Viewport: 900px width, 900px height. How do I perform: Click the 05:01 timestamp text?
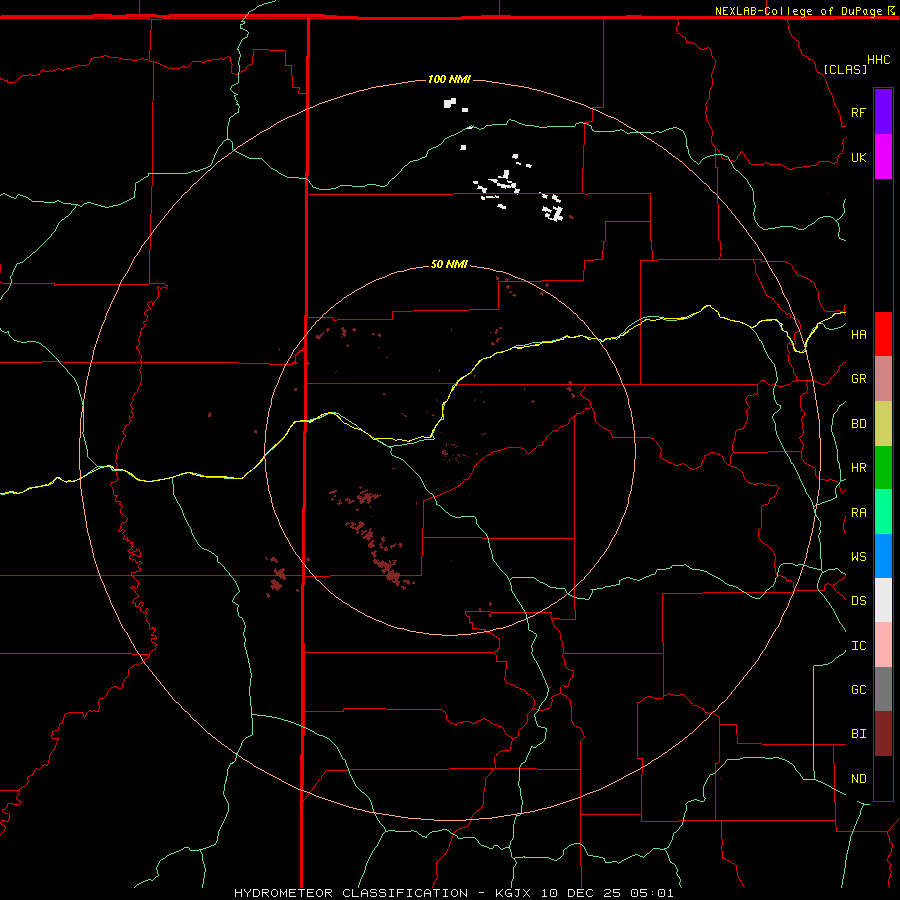[x=651, y=893]
